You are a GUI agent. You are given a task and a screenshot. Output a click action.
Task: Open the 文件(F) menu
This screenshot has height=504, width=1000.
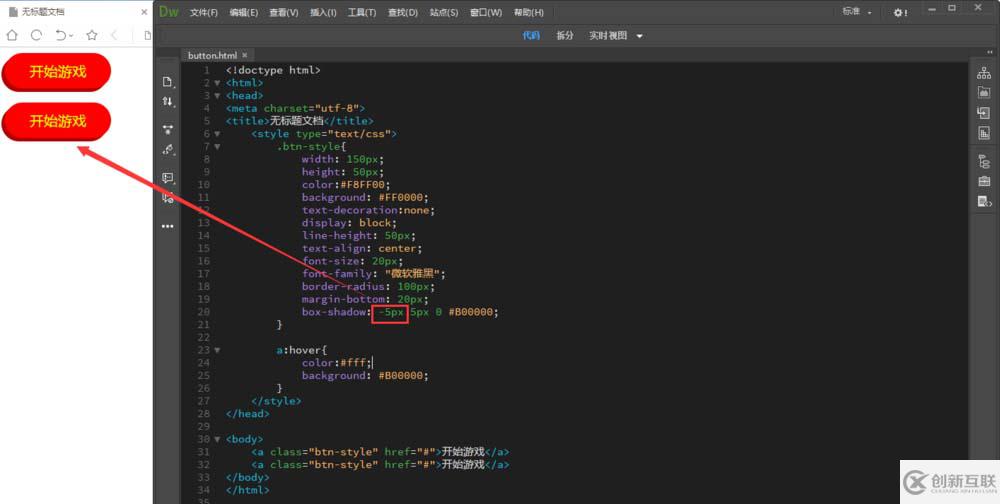pyautogui.click(x=203, y=13)
